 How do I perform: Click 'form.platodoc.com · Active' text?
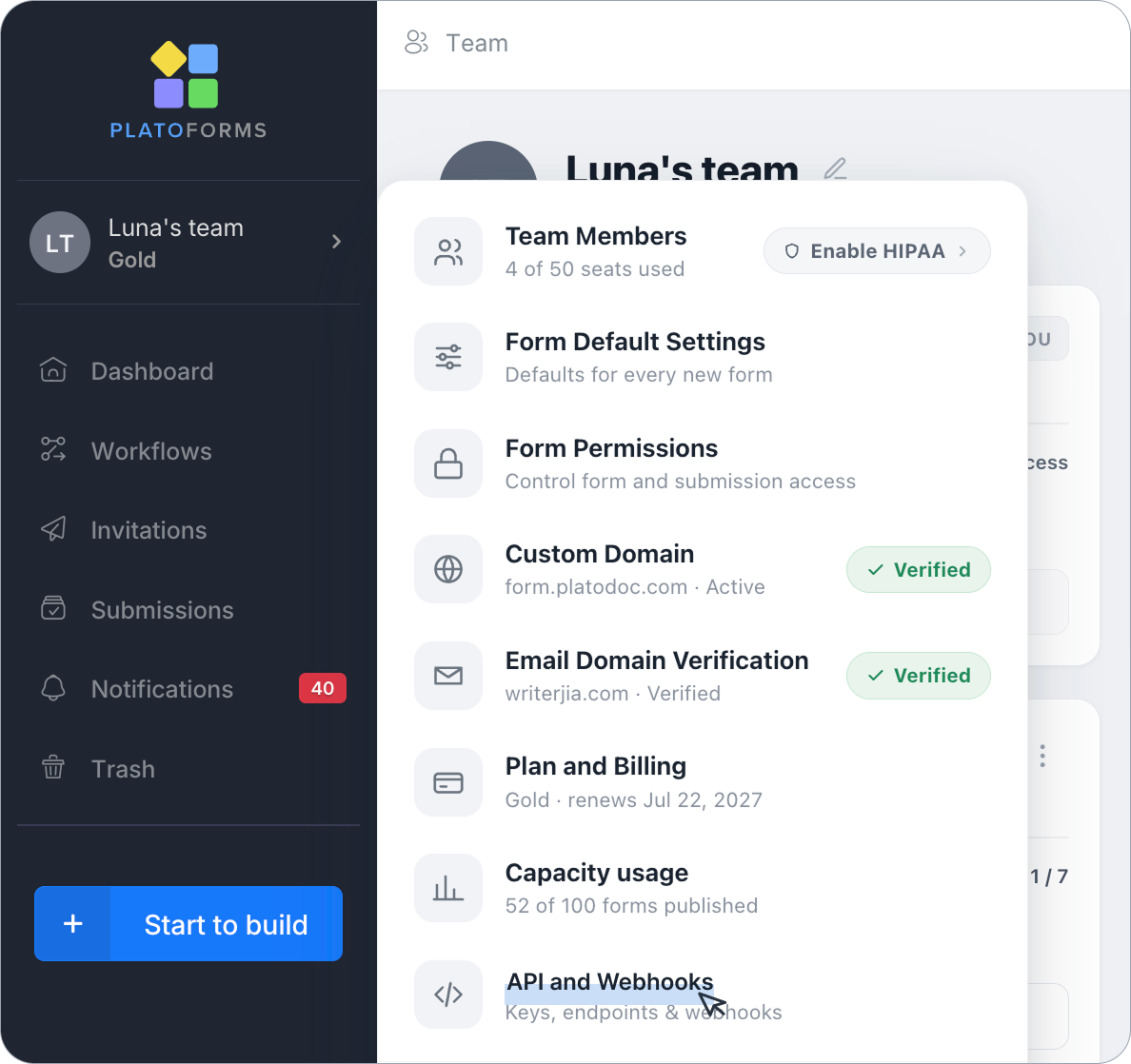click(x=635, y=587)
